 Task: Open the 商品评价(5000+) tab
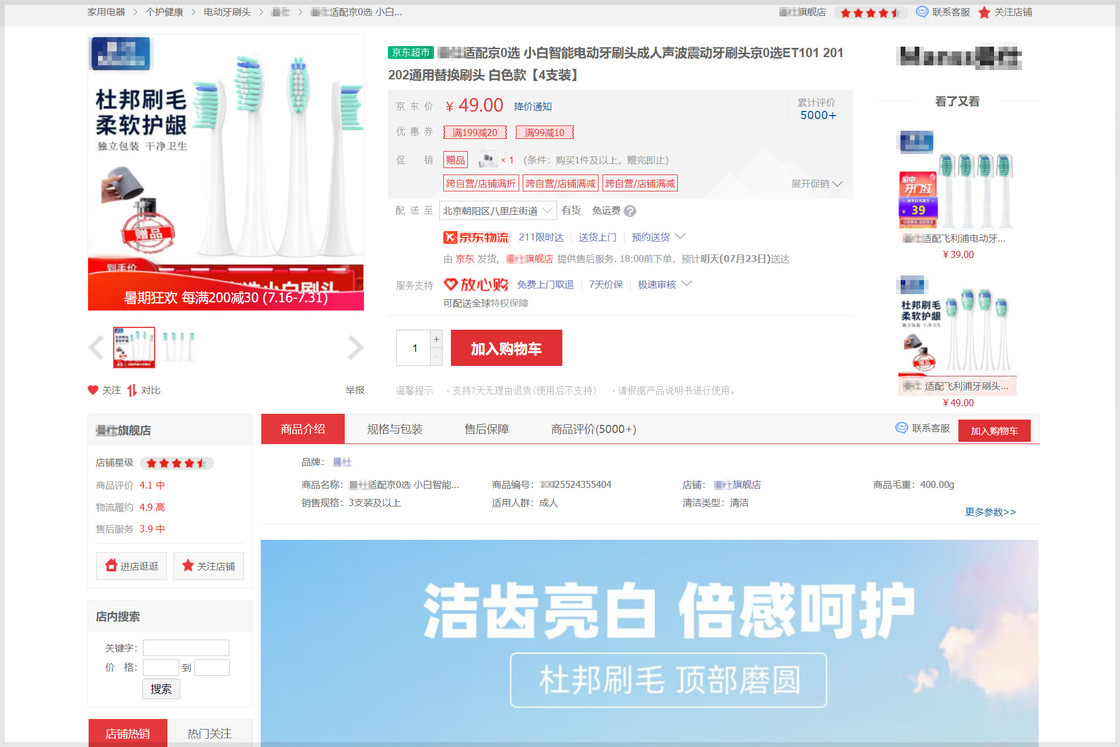593,429
